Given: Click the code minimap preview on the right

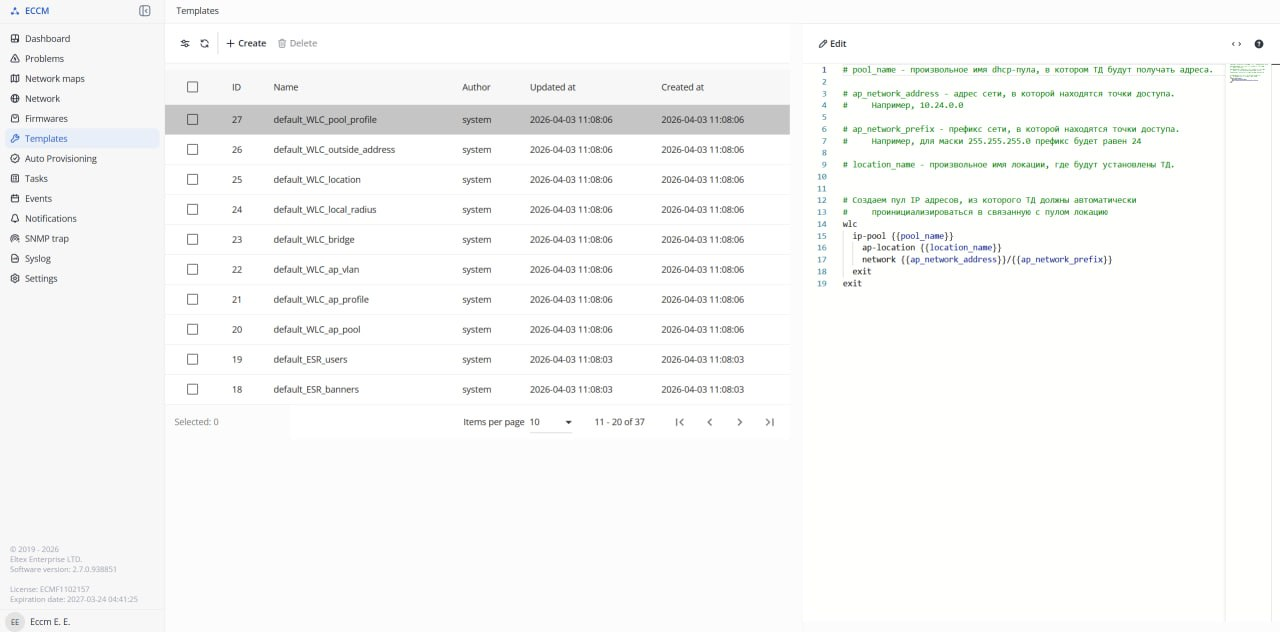Looking at the screenshot, I should (1245, 74).
